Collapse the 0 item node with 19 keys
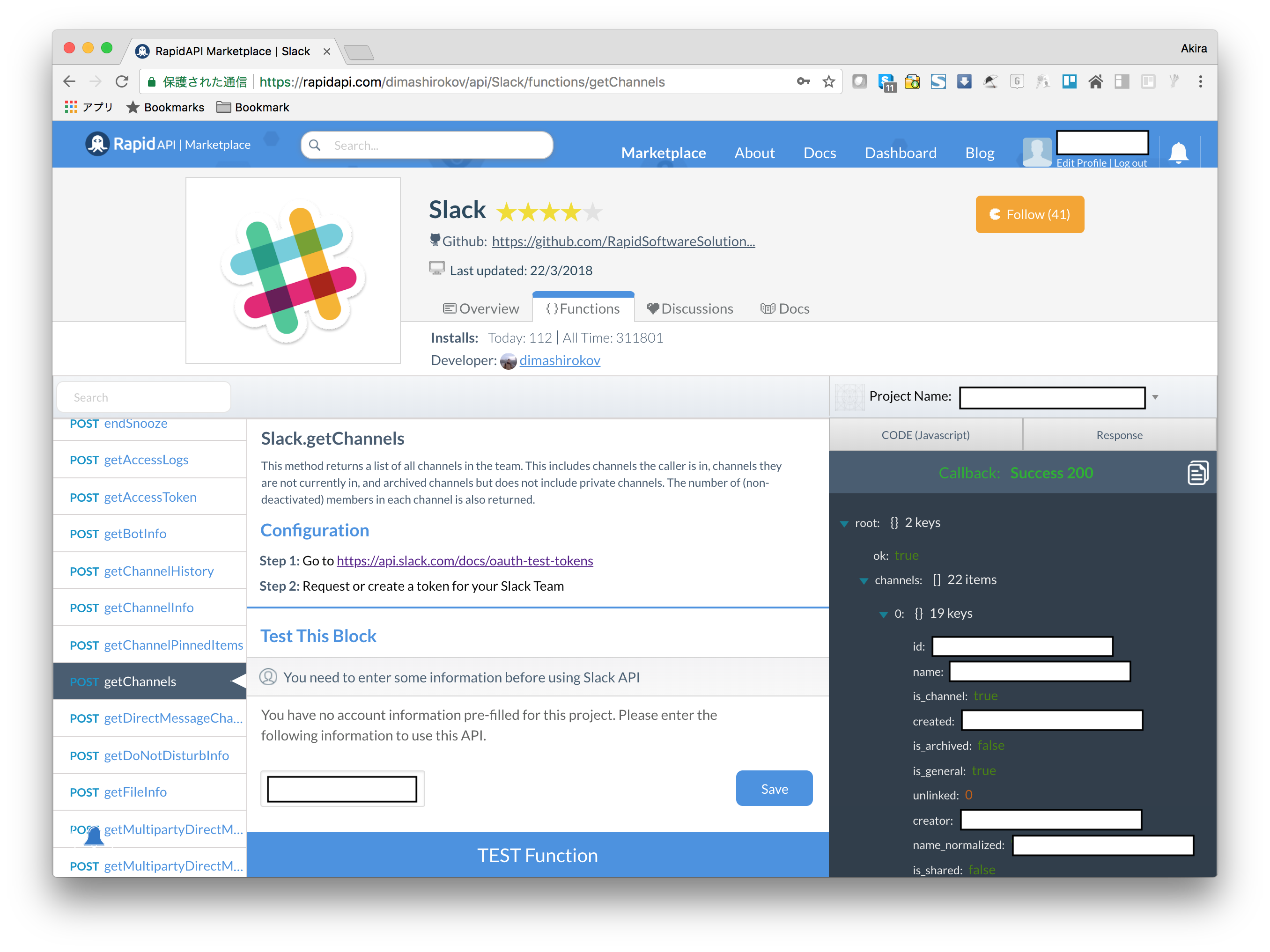 884,615
